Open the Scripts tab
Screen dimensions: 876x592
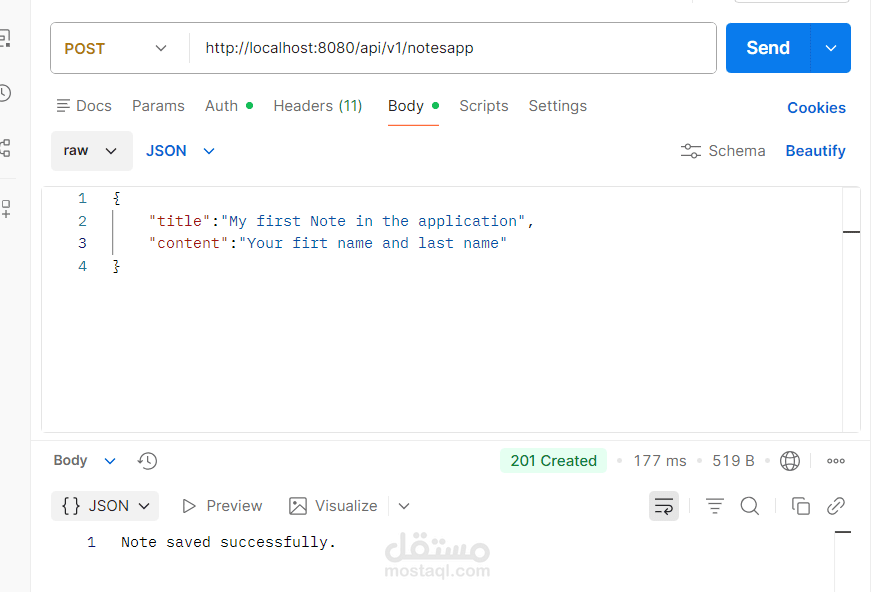484,106
